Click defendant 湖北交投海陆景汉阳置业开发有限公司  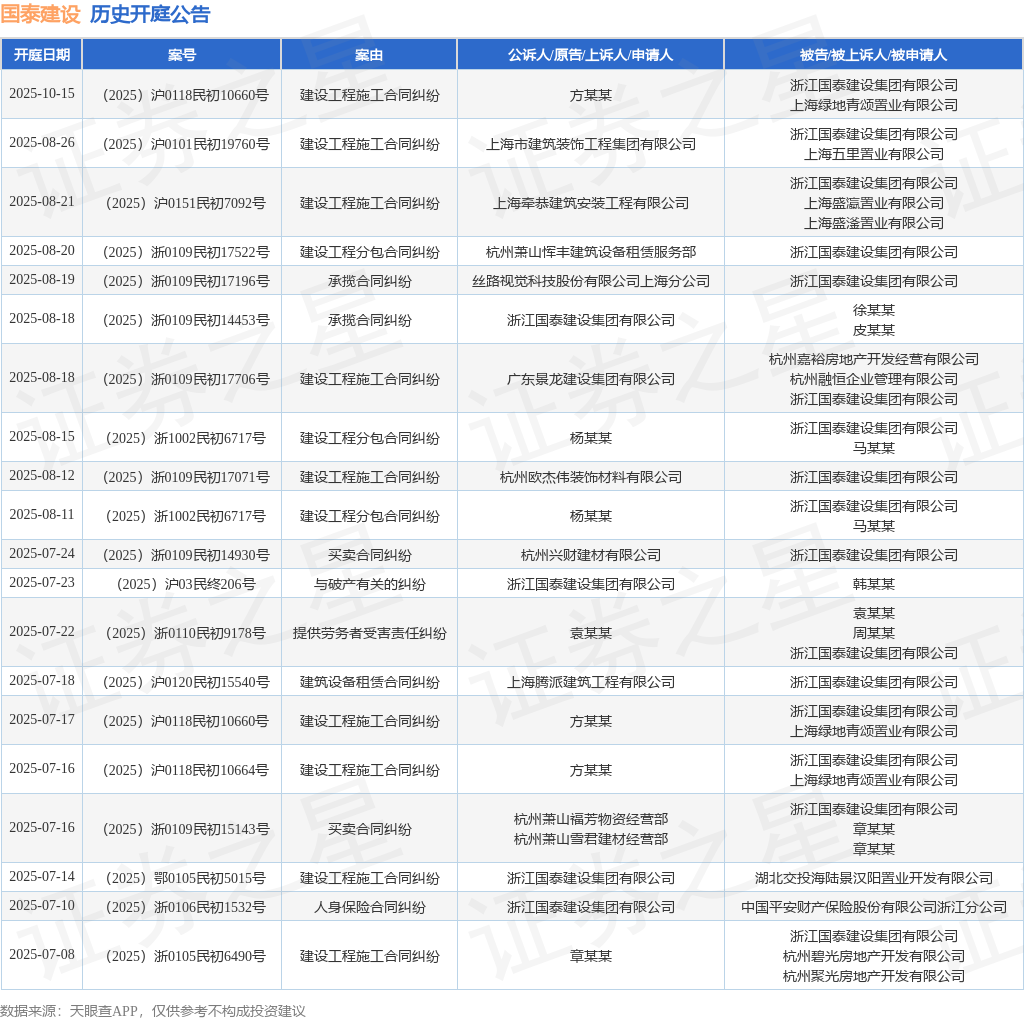click(x=874, y=878)
